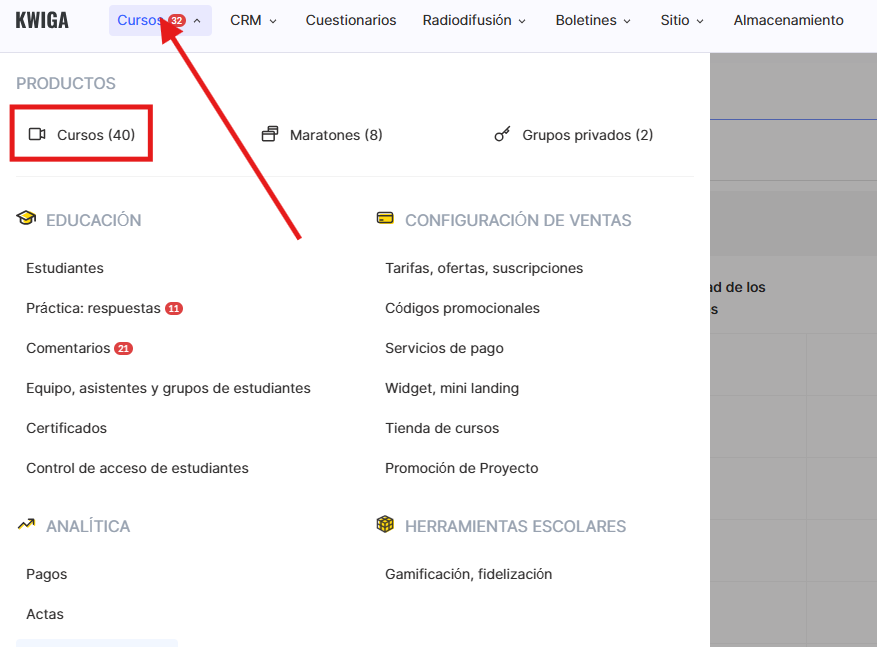Click the Analítica trend chart icon

[x=26, y=525]
